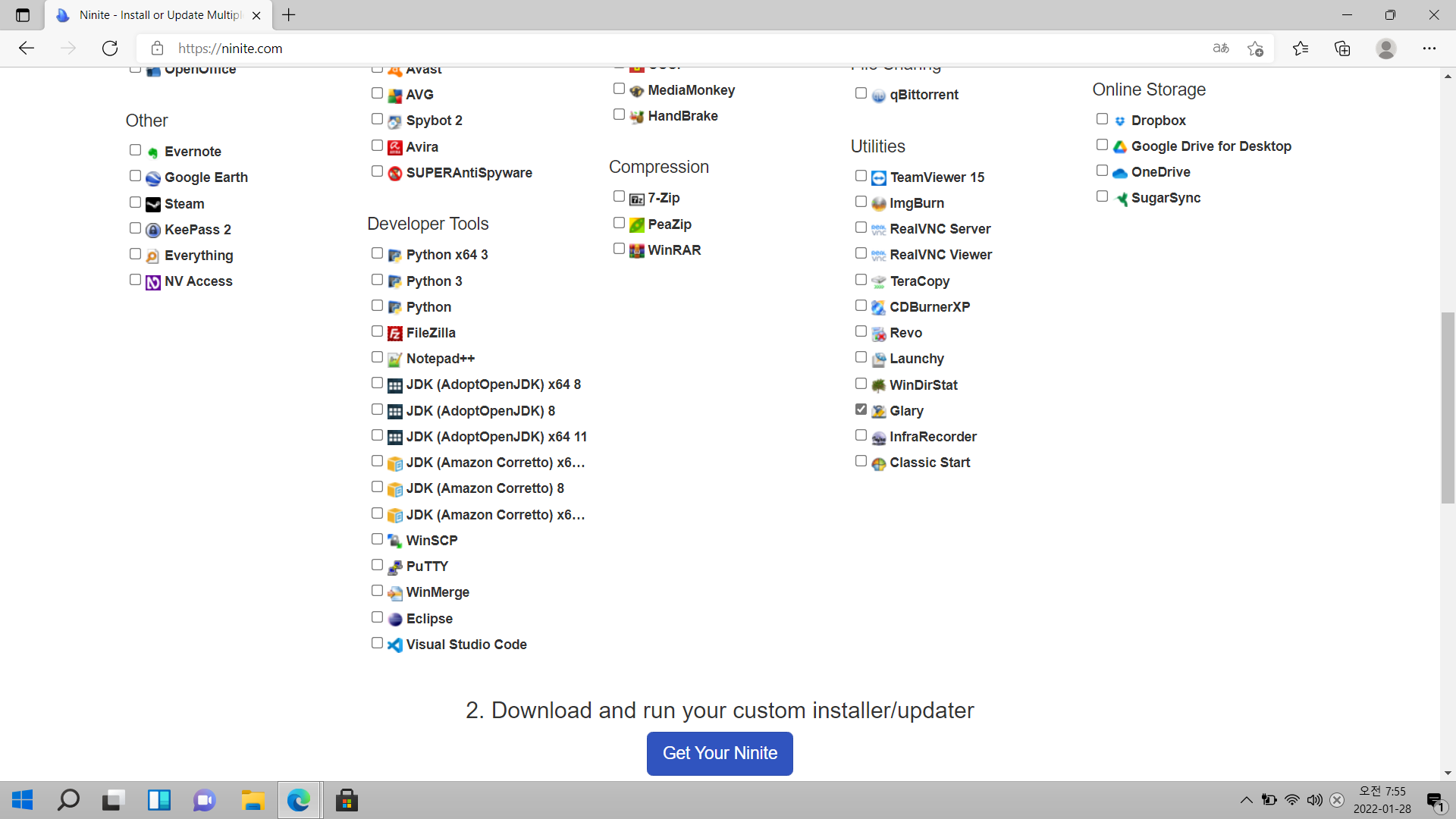Click the PuTTY icon
This screenshot has height=819, width=1456.
click(394, 567)
